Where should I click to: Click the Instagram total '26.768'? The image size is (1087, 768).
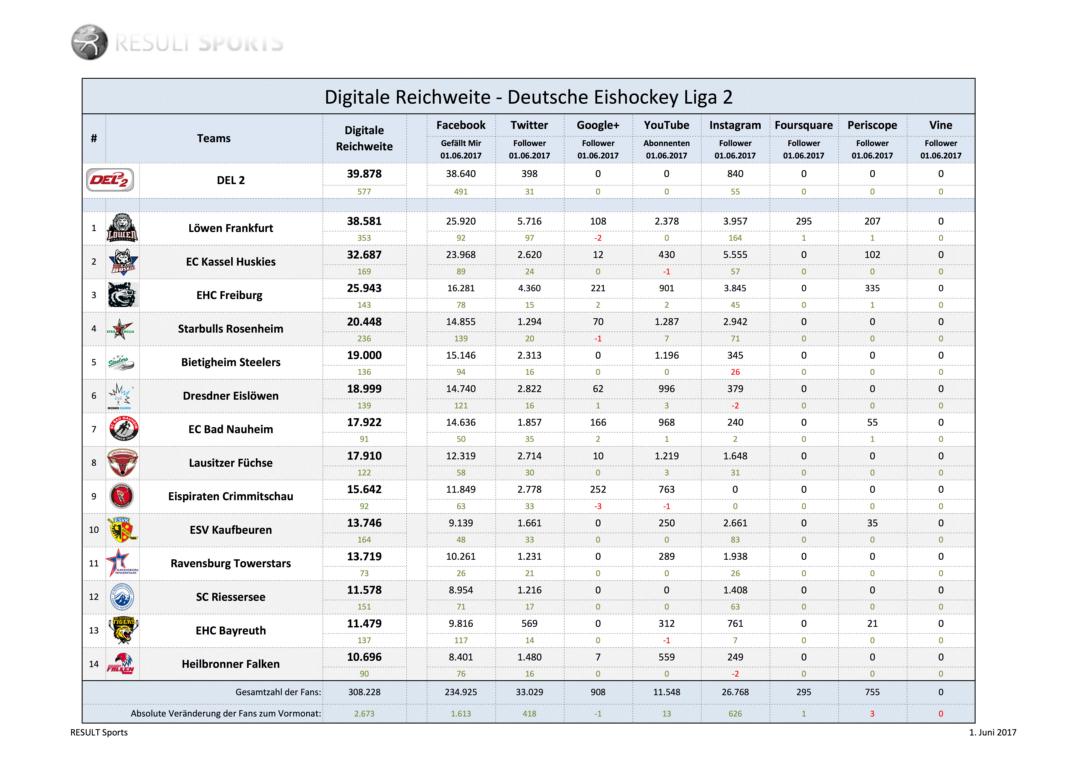735,692
